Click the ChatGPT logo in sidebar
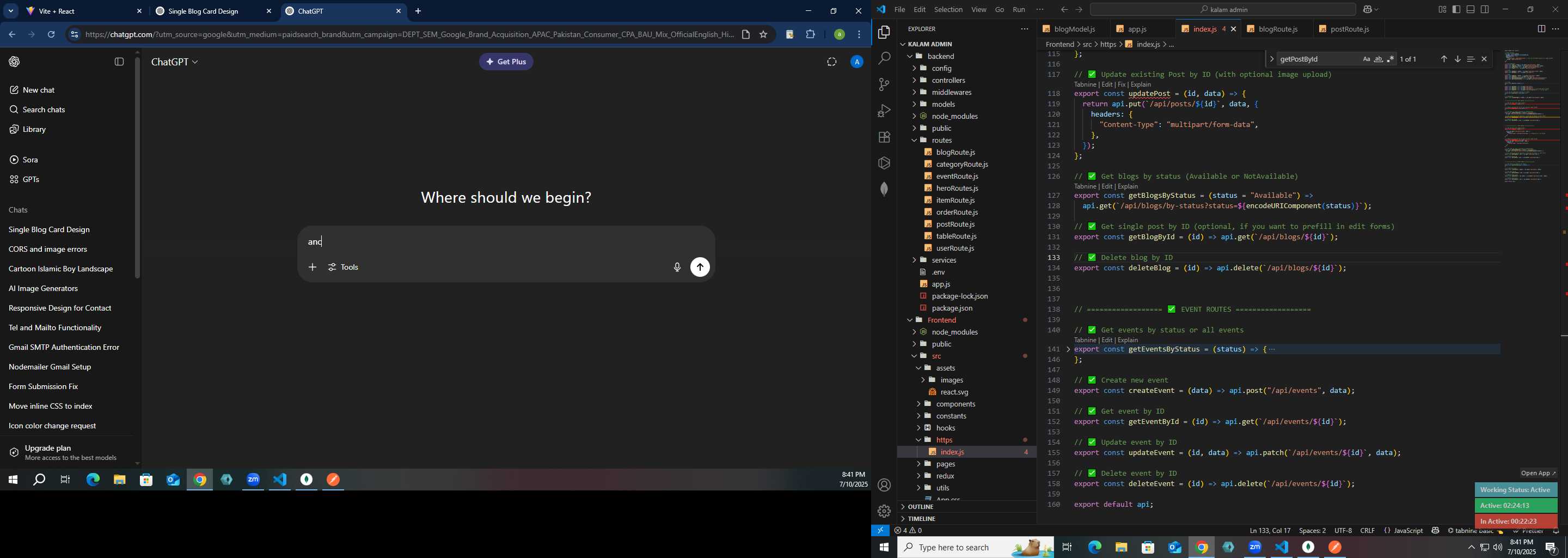Screen dimensions: 1568x558 pos(15,62)
